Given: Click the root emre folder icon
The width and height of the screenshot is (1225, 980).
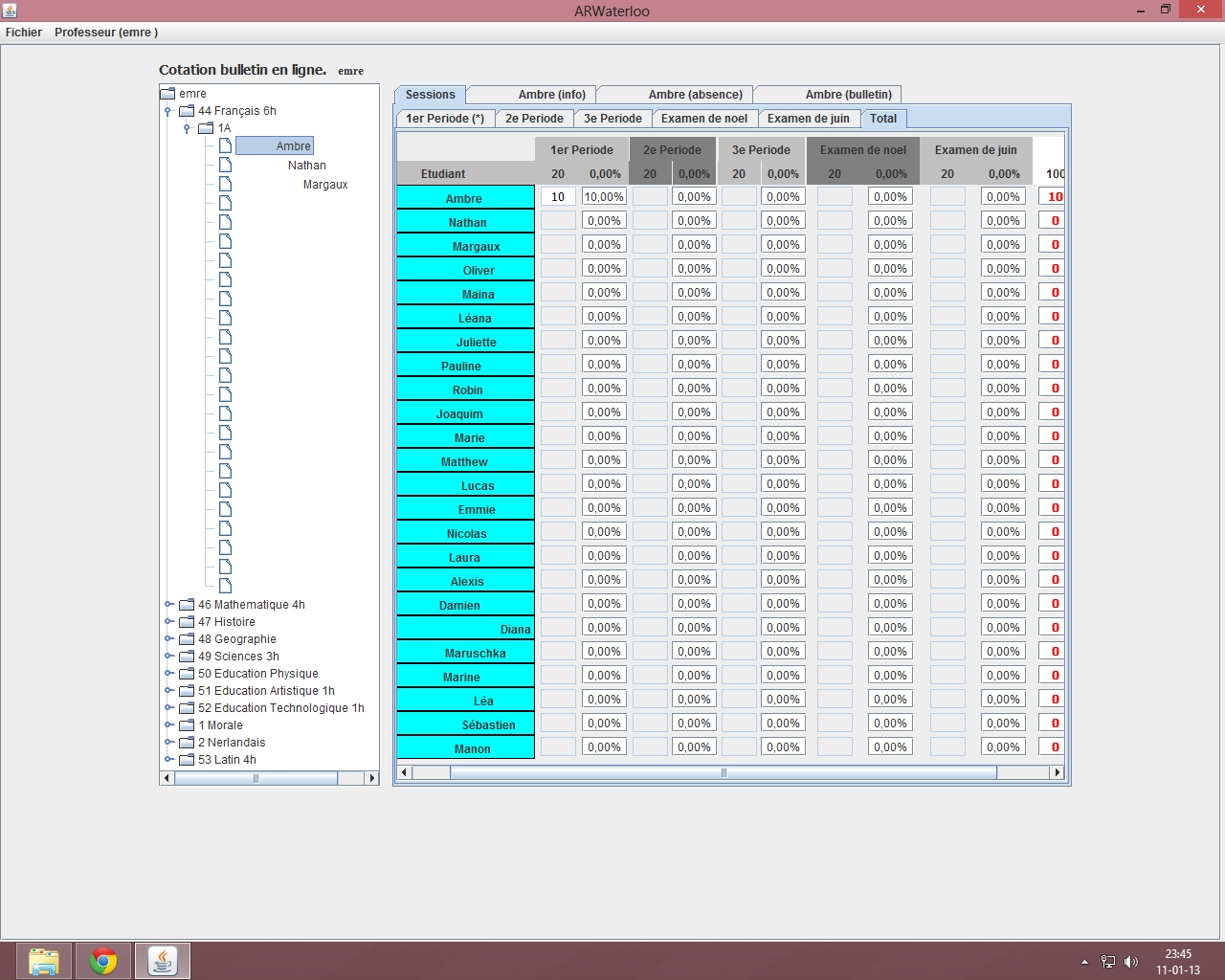Looking at the screenshot, I should tap(167, 94).
